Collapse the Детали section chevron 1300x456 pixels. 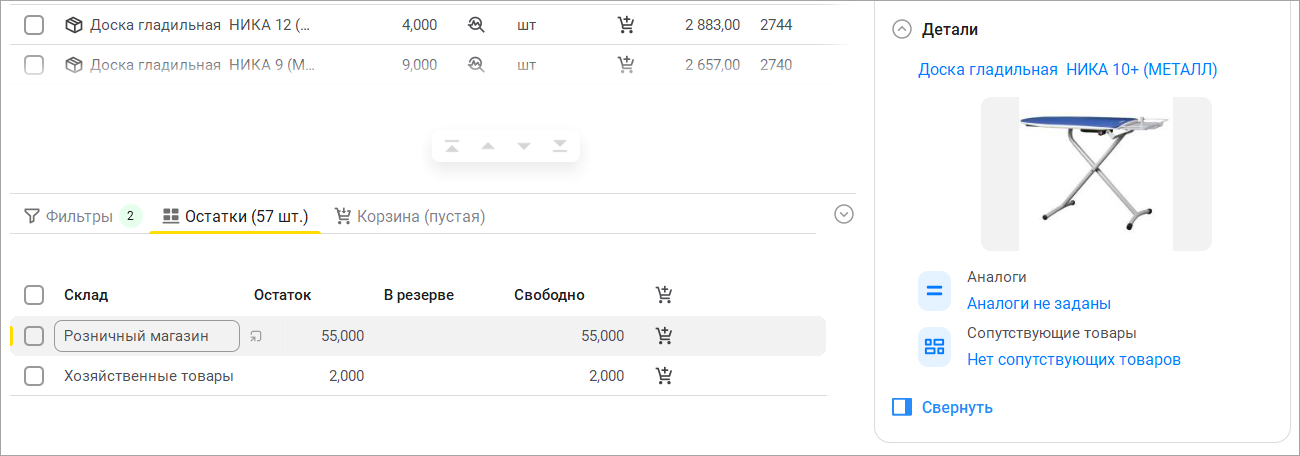pos(902,30)
